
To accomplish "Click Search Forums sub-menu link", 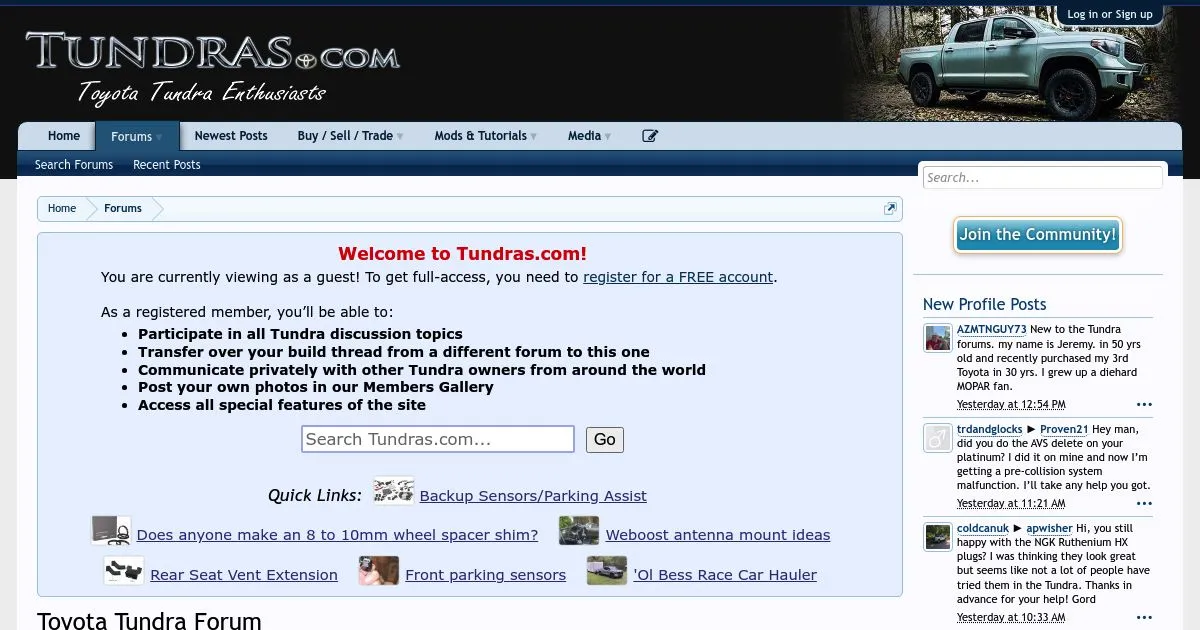I will (74, 165).
